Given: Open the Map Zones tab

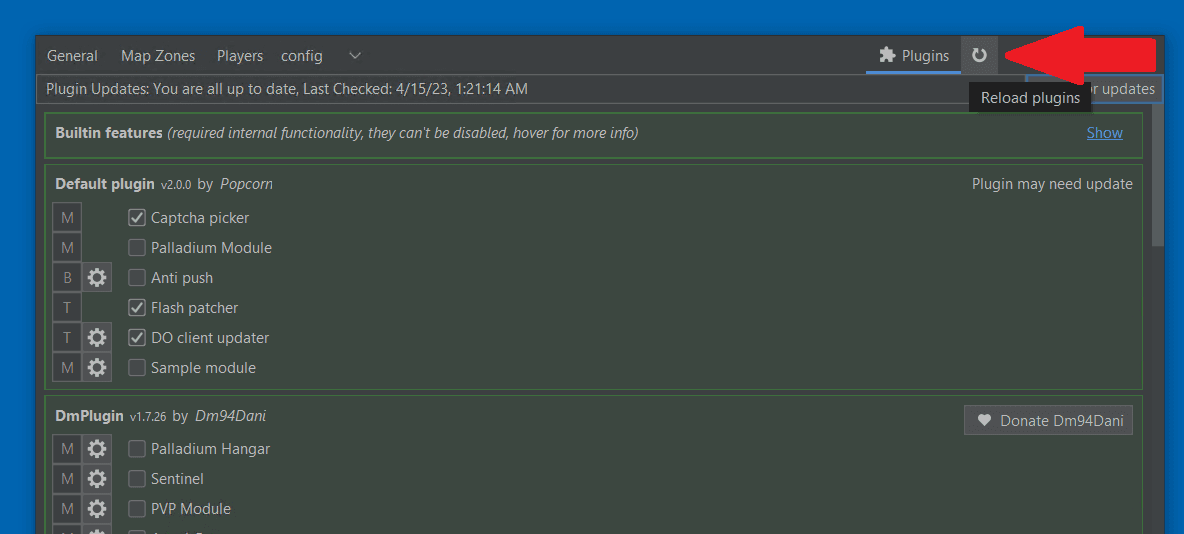Looking at the screenshot, I should 158,56.
